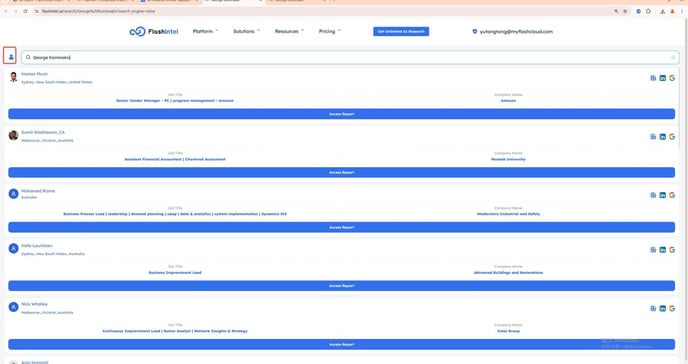
Task: Open LinkedIn icon for Business Improvement Lead result
Action: coord(663,250)
